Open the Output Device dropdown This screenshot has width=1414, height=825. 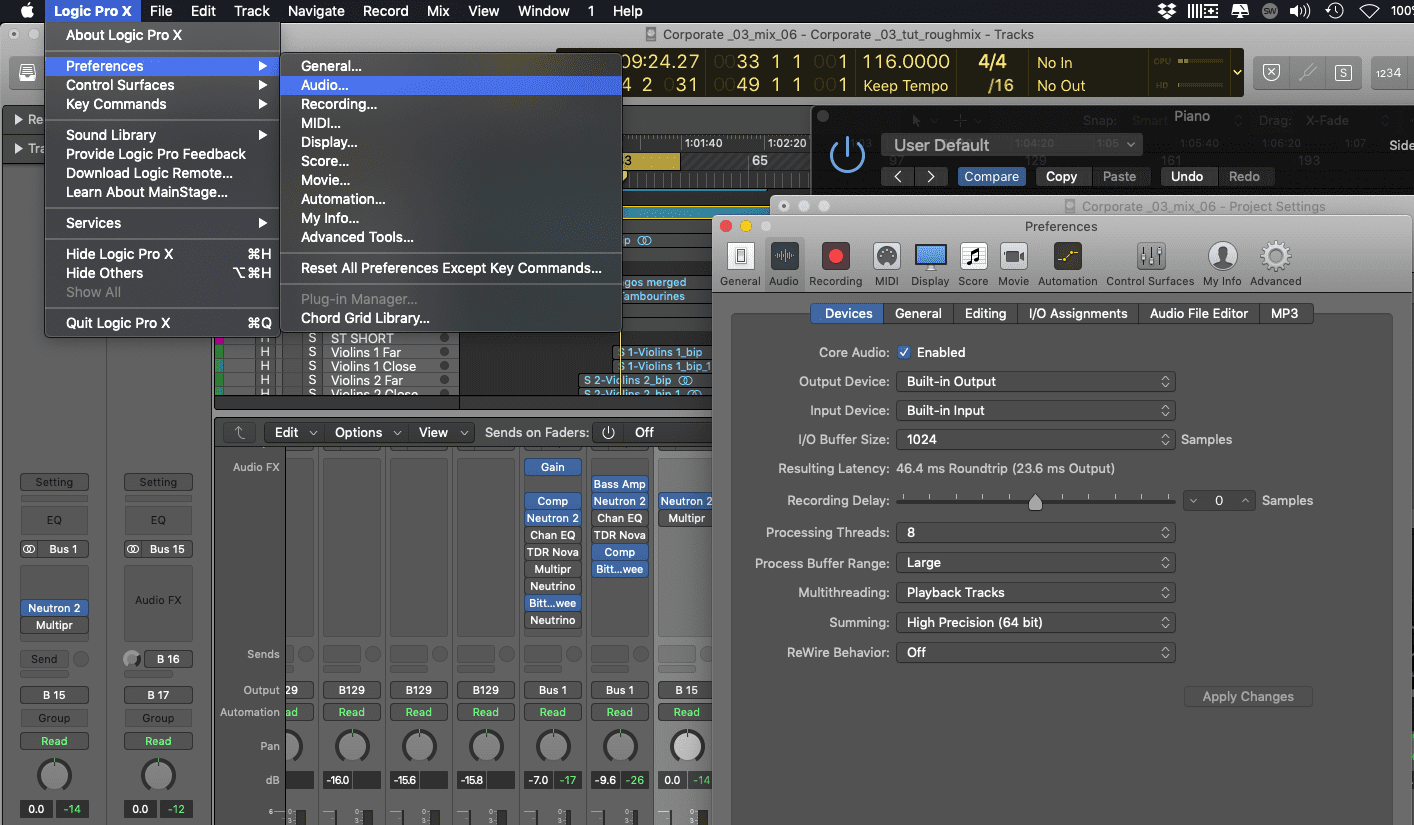click(1035, 381)
